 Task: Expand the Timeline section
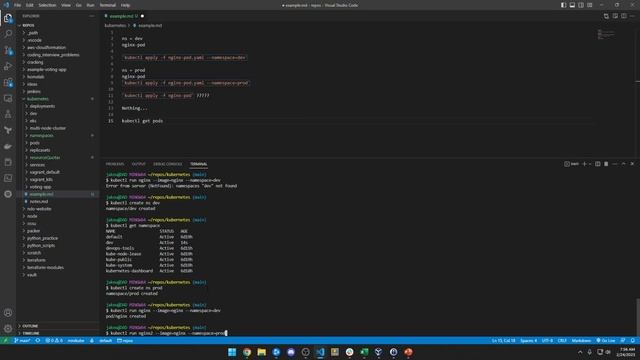(x=57, y=333)
